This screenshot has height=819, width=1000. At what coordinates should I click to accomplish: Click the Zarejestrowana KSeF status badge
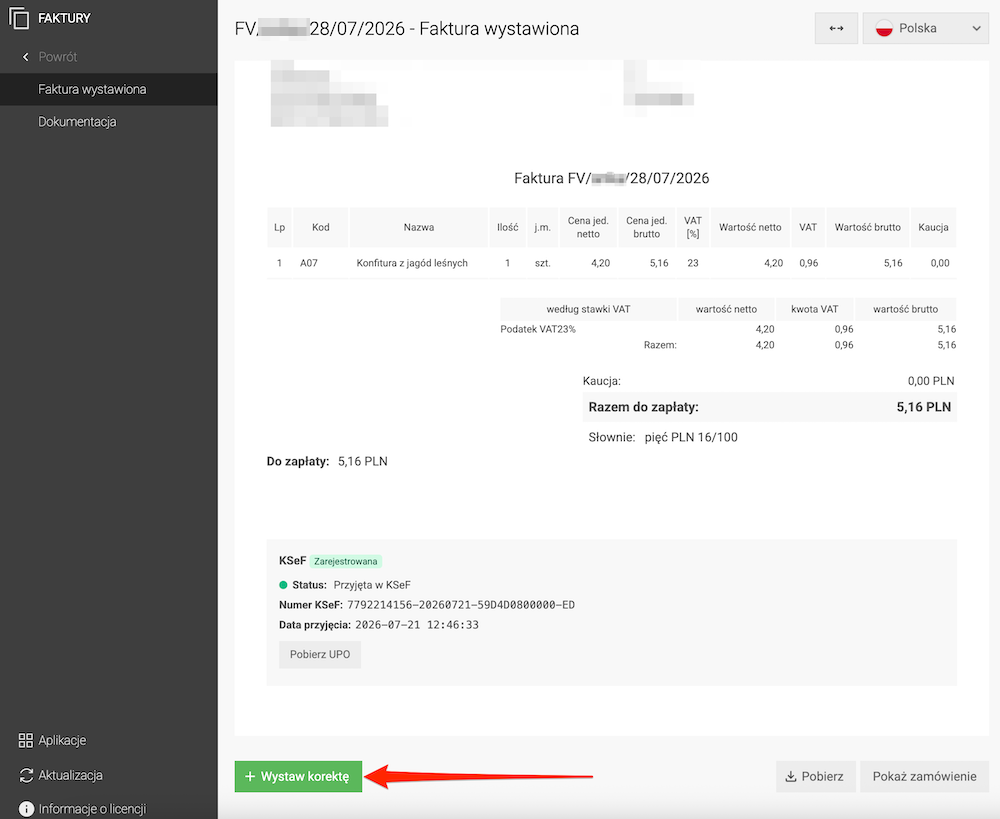(346, 561)
